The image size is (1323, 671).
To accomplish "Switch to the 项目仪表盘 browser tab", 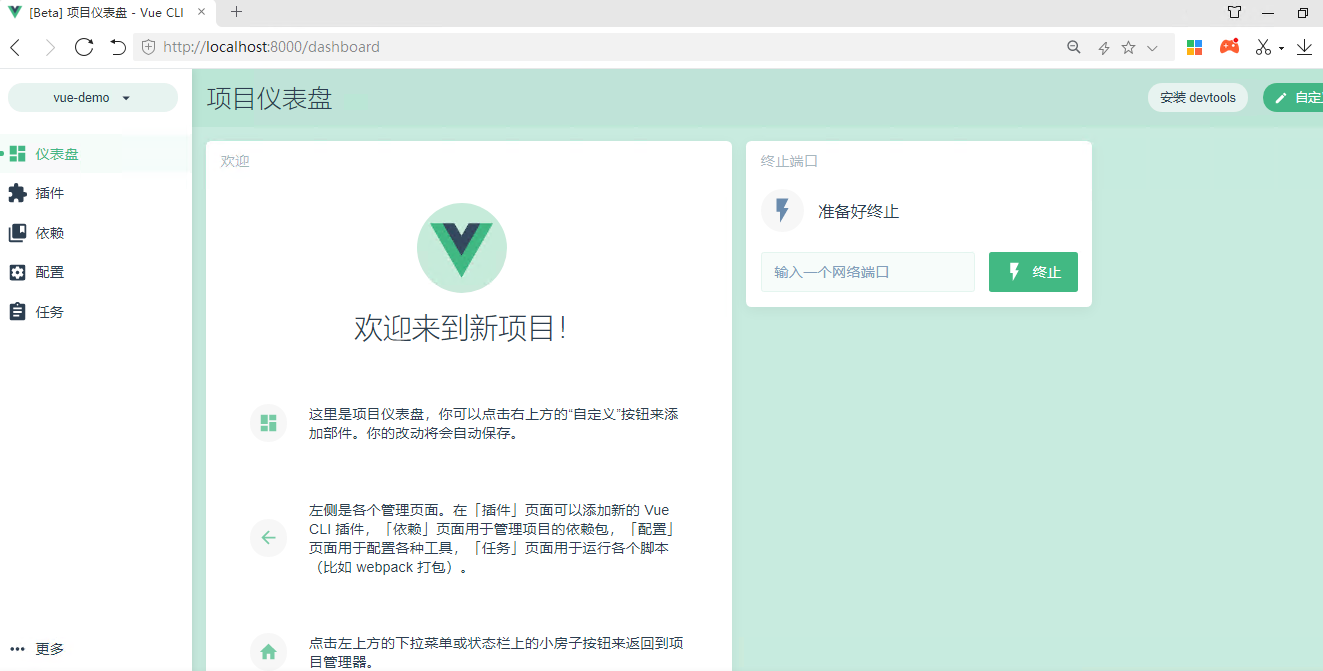I will 100,13.
